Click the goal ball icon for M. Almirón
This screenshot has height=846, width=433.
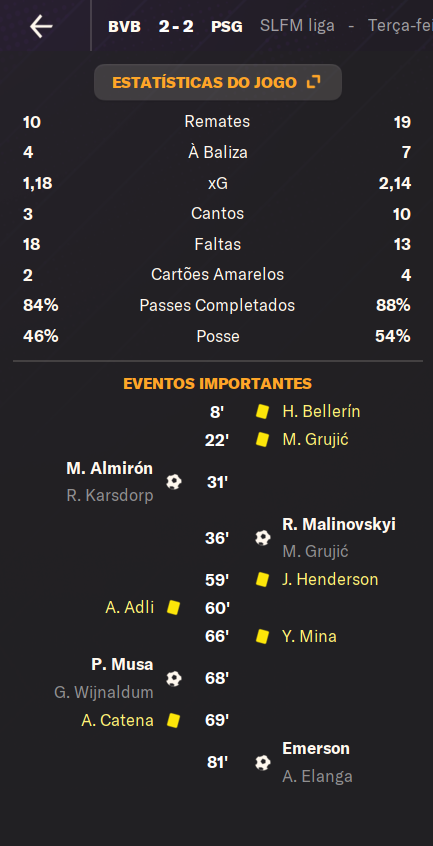(x=174, y=481)
